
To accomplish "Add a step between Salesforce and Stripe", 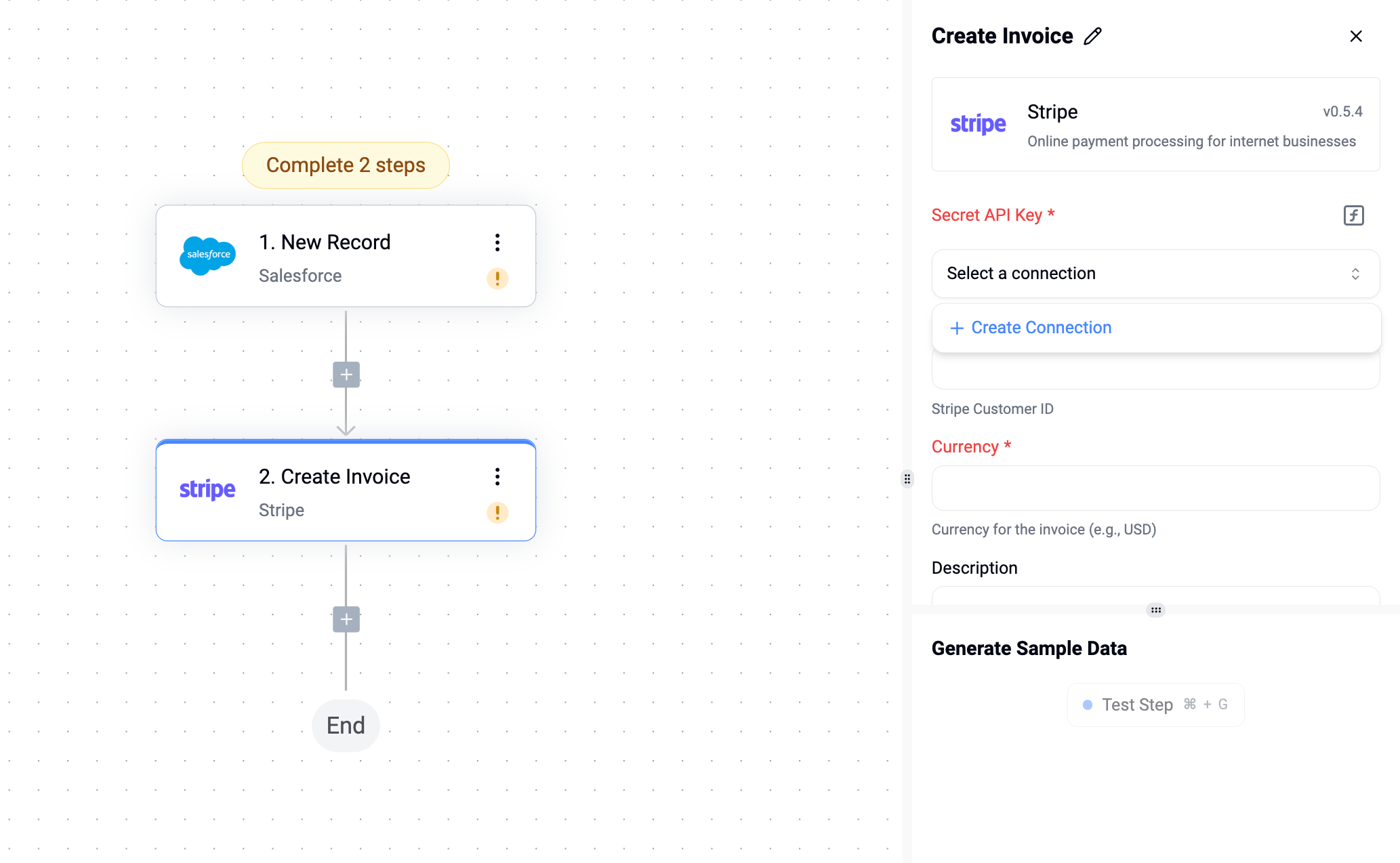I will [346, 375].
